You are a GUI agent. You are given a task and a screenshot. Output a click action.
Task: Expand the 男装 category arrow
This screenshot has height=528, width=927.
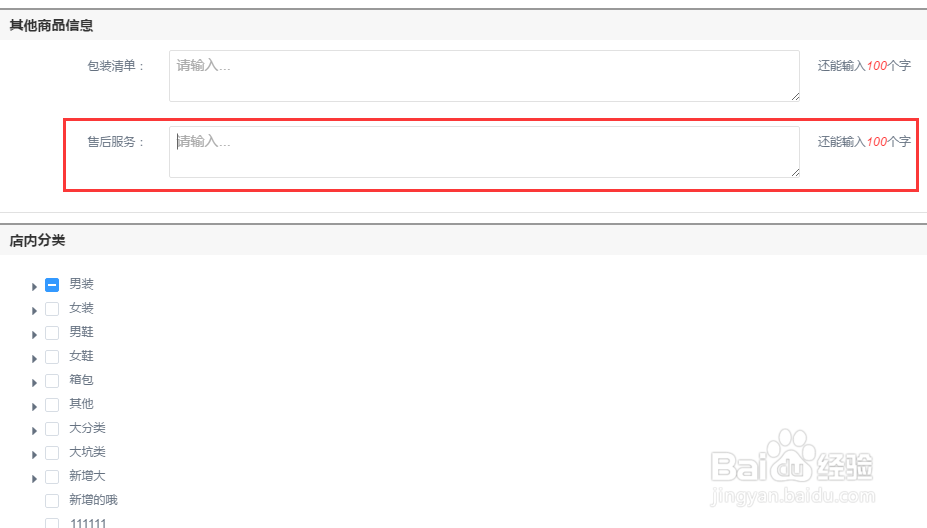(x=34, y=286)
